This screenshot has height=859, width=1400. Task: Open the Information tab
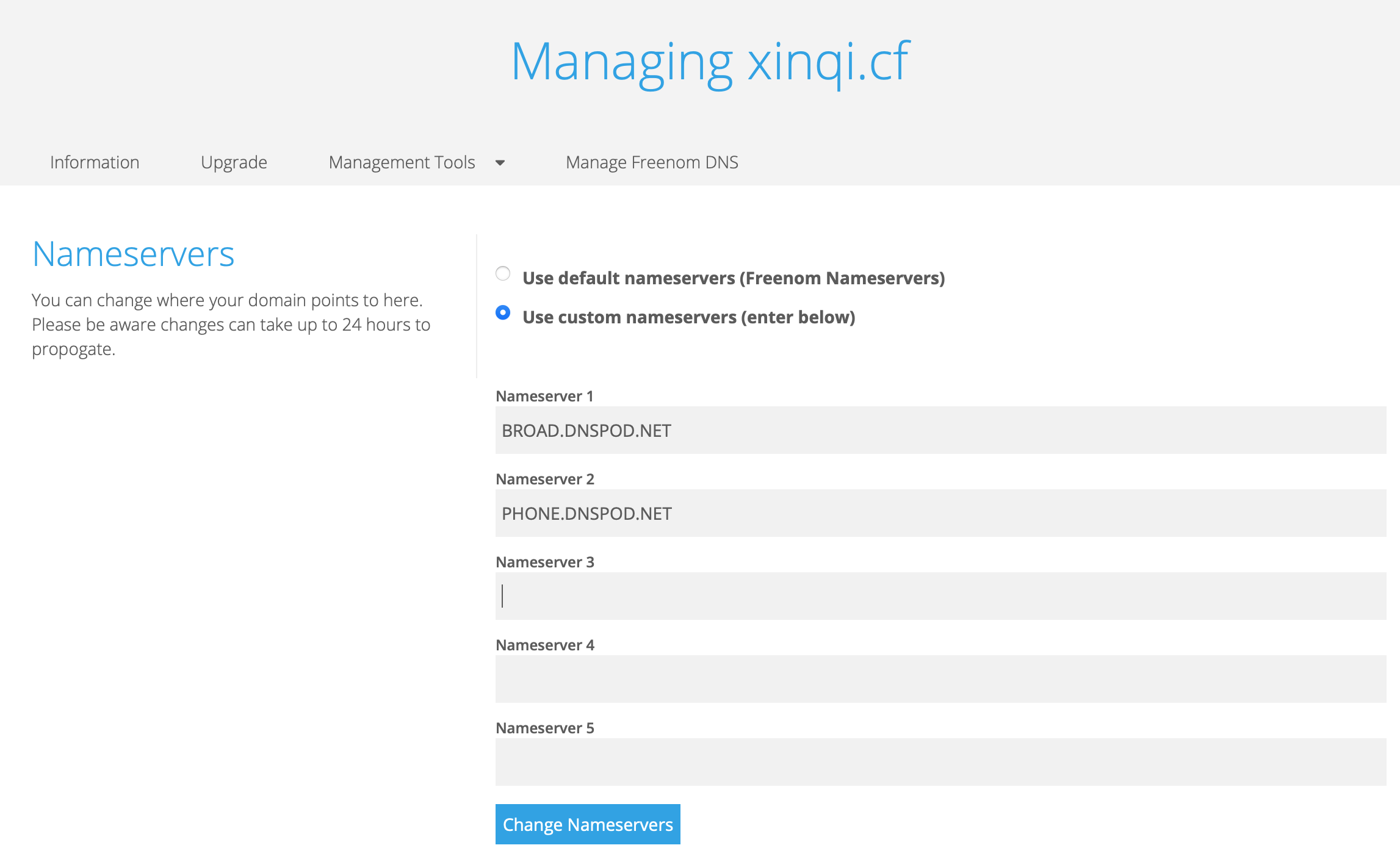95,162
